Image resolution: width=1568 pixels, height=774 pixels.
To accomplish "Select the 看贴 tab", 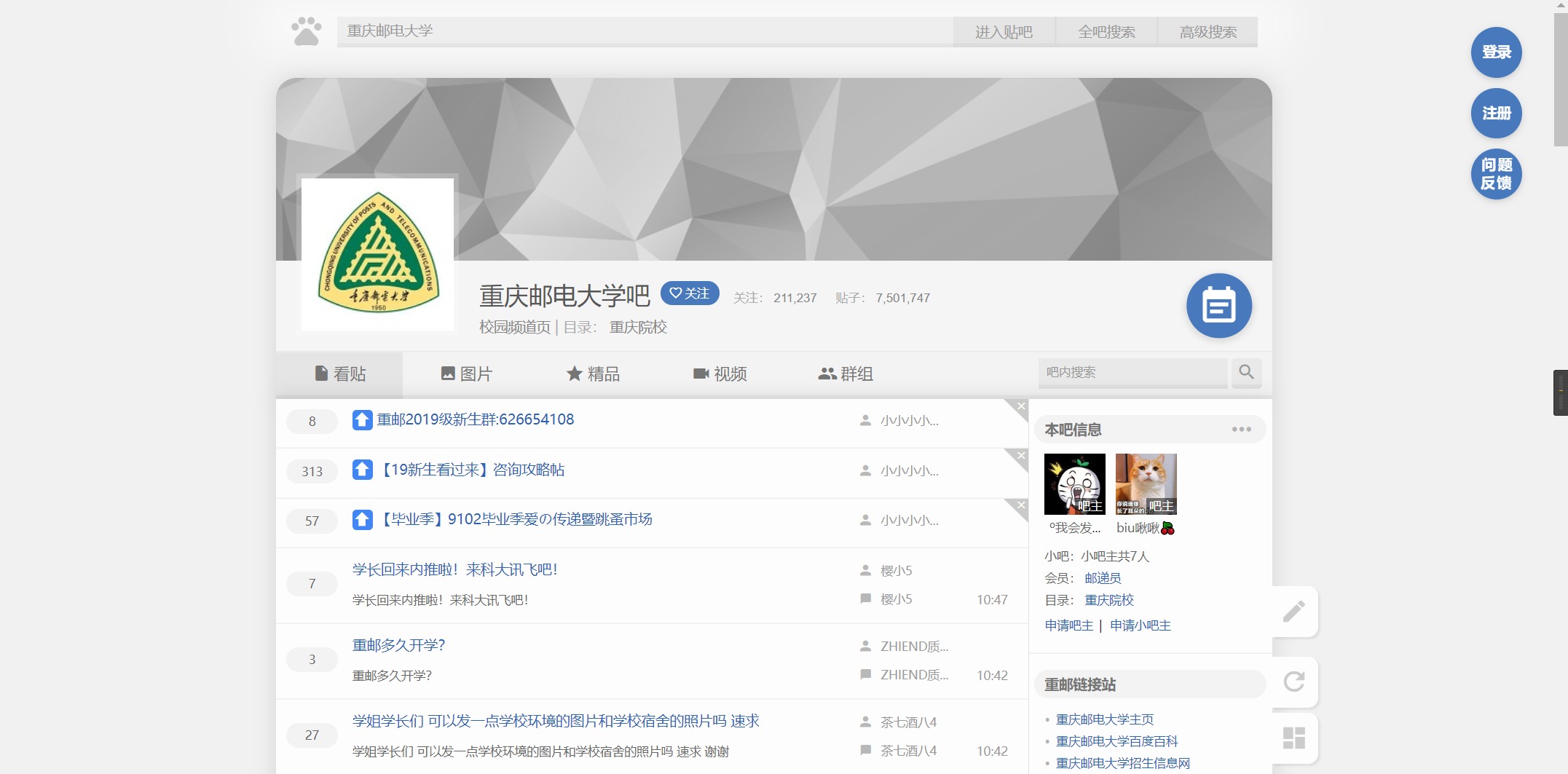I will [x=339, y=374].
